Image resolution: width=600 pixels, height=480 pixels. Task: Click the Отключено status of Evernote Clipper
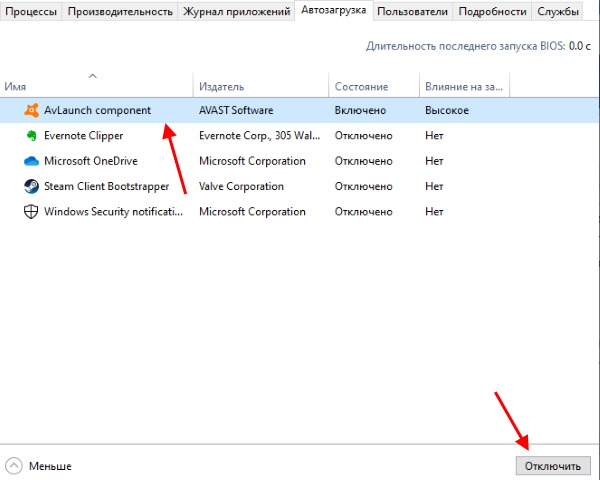click(x=364, y=136)
